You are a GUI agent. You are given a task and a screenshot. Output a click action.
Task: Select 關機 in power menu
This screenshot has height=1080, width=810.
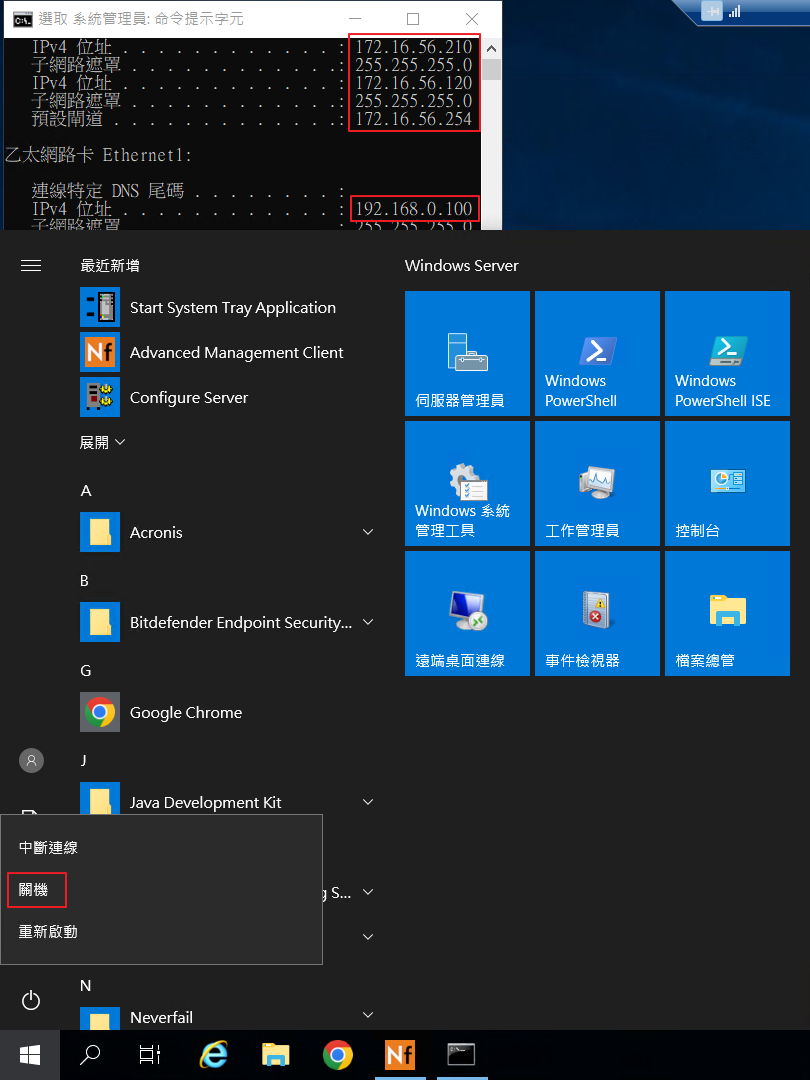pos(33,890)
